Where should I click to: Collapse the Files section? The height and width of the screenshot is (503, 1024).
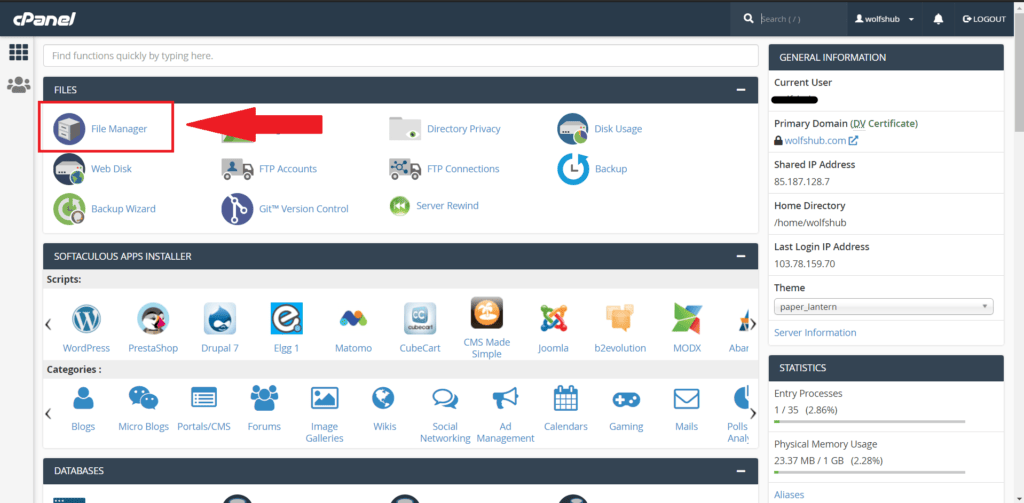point(741,90)
